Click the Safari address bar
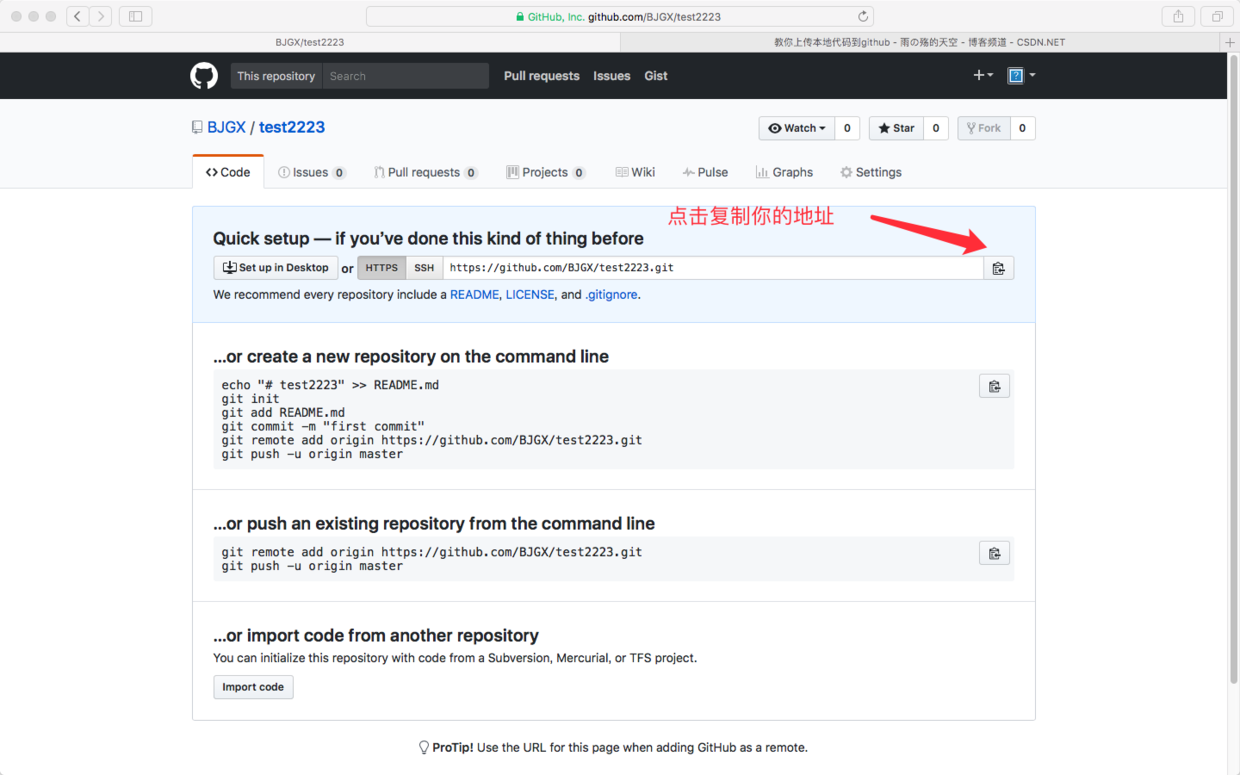The width and height of the screenshot is (1240, 775). point(620,16)
